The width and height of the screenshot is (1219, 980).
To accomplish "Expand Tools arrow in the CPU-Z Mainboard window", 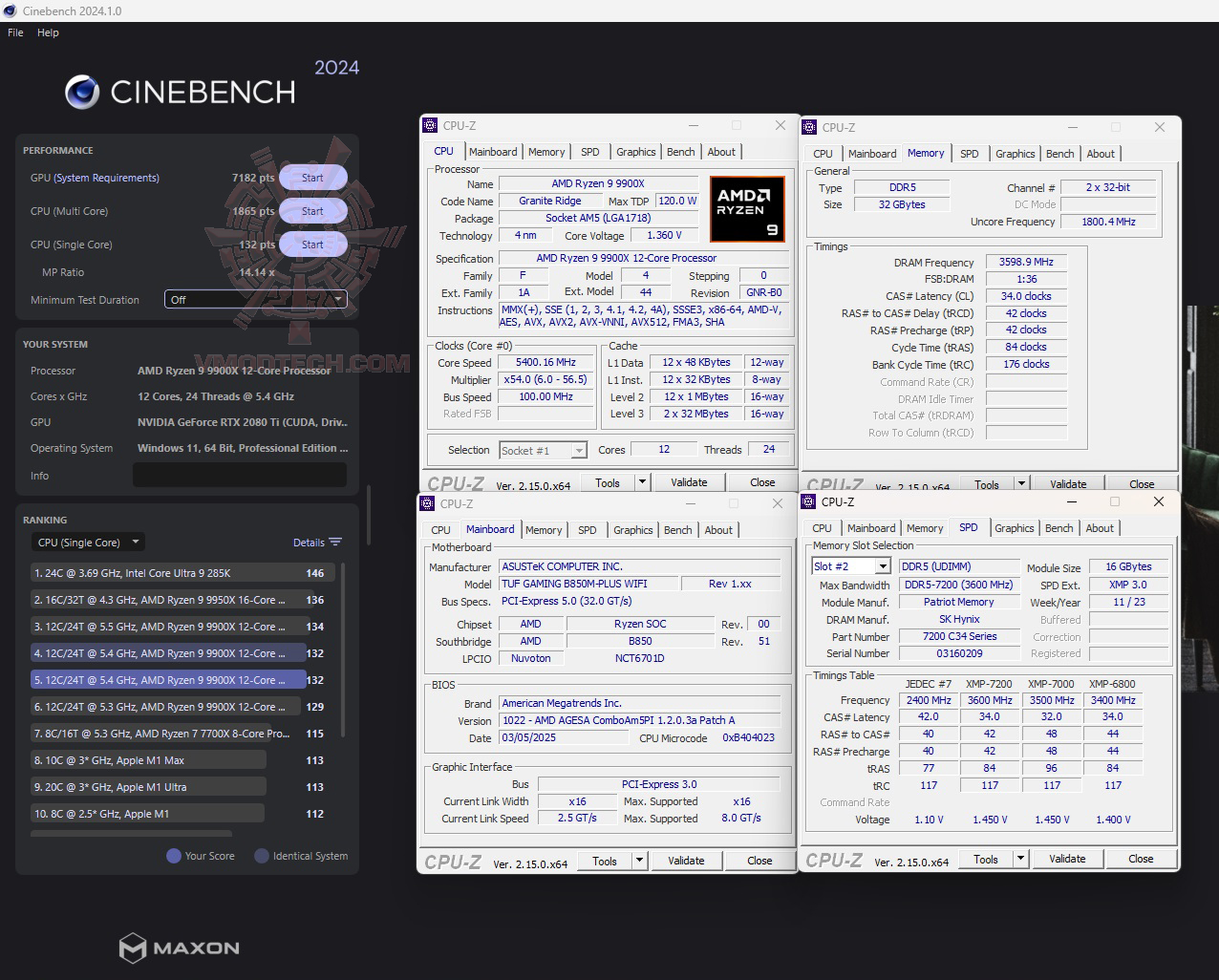I will click(640, 861).
